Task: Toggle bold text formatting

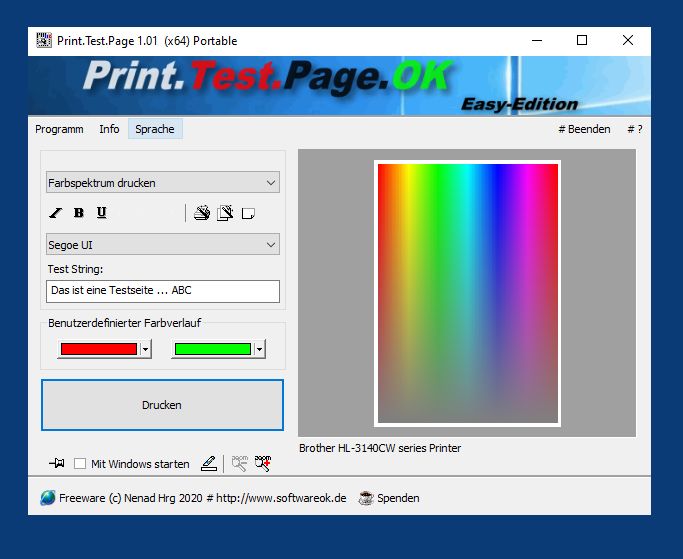Action: (79, 213)
